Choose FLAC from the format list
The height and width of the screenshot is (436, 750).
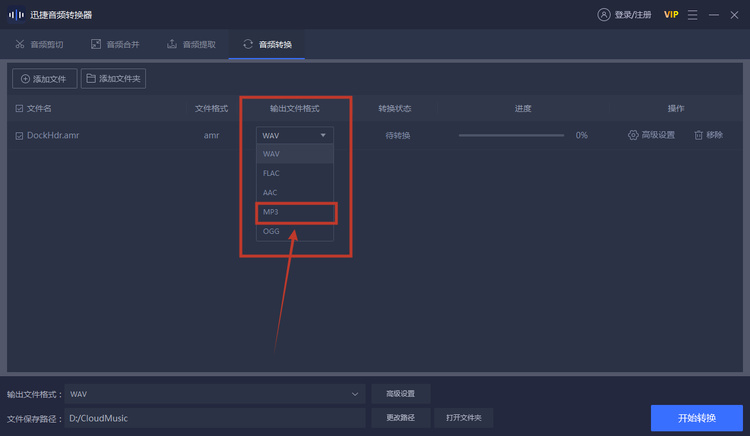click(295, 173)
